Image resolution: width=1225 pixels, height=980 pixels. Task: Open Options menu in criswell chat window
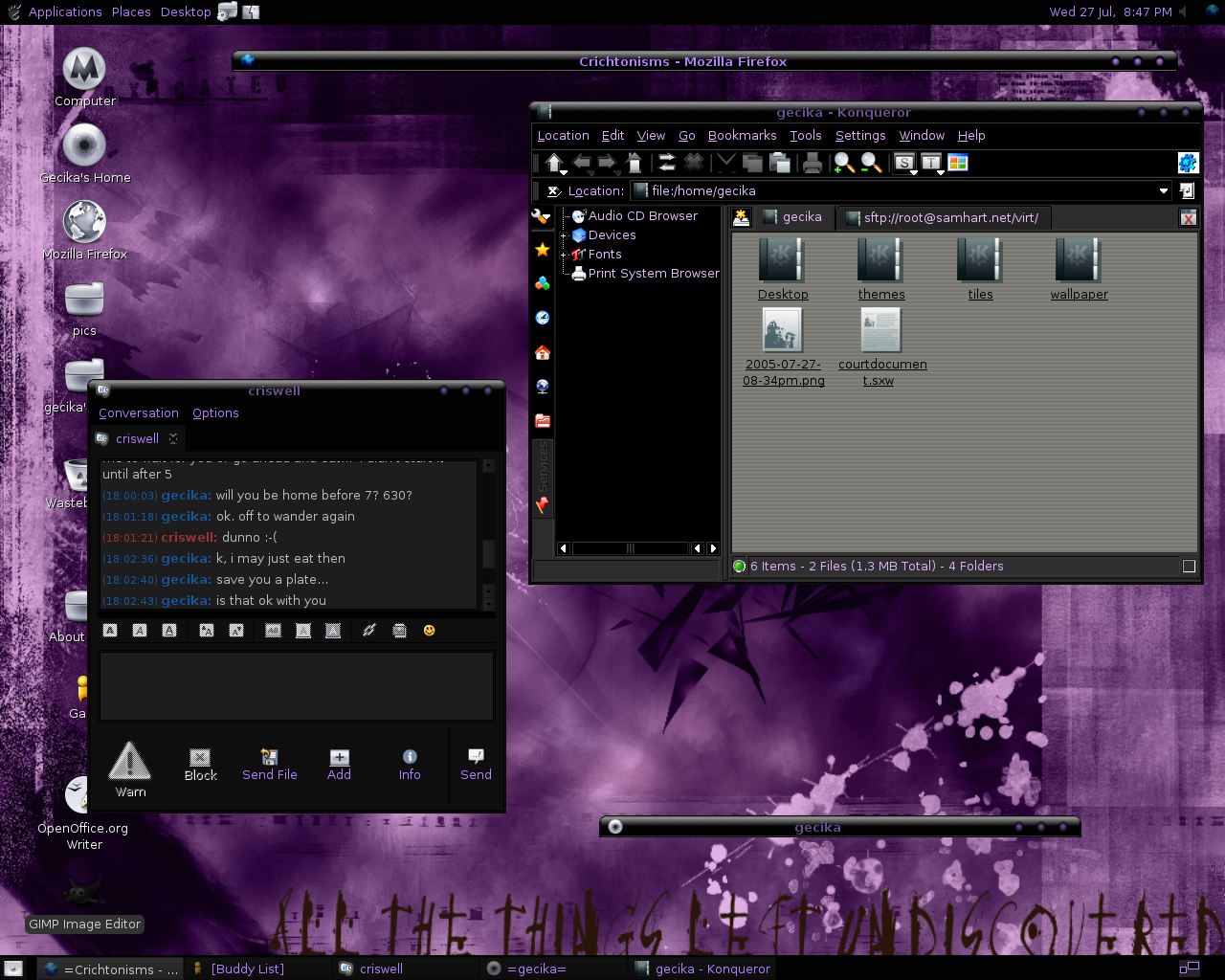215,413
